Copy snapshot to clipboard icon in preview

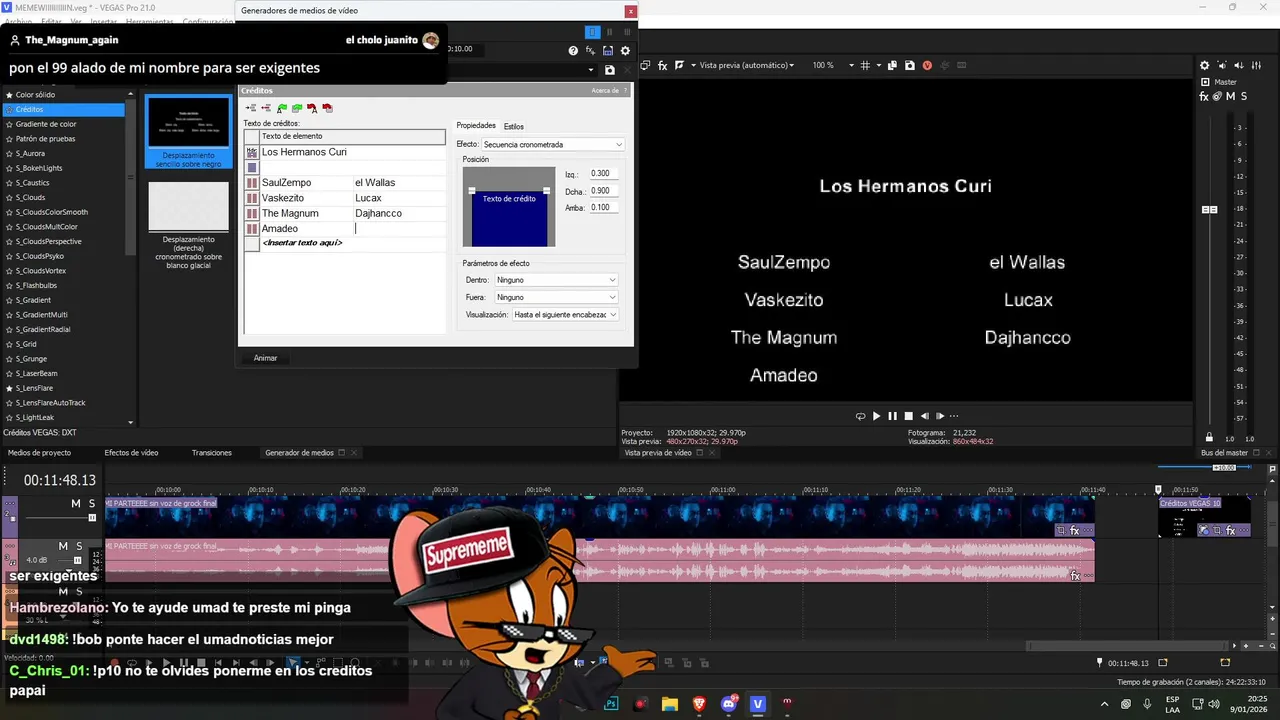(x=893, y=65)
